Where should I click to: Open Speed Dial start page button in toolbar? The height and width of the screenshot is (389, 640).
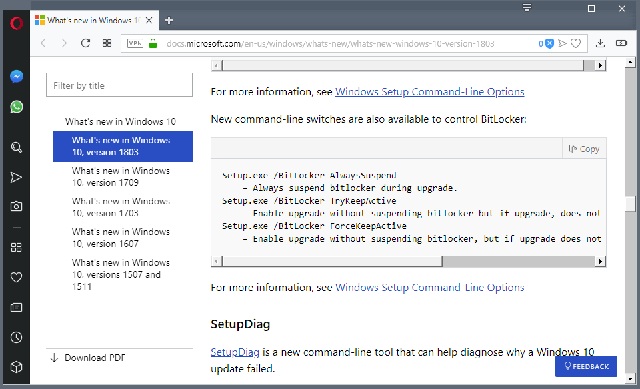[107, 43]
